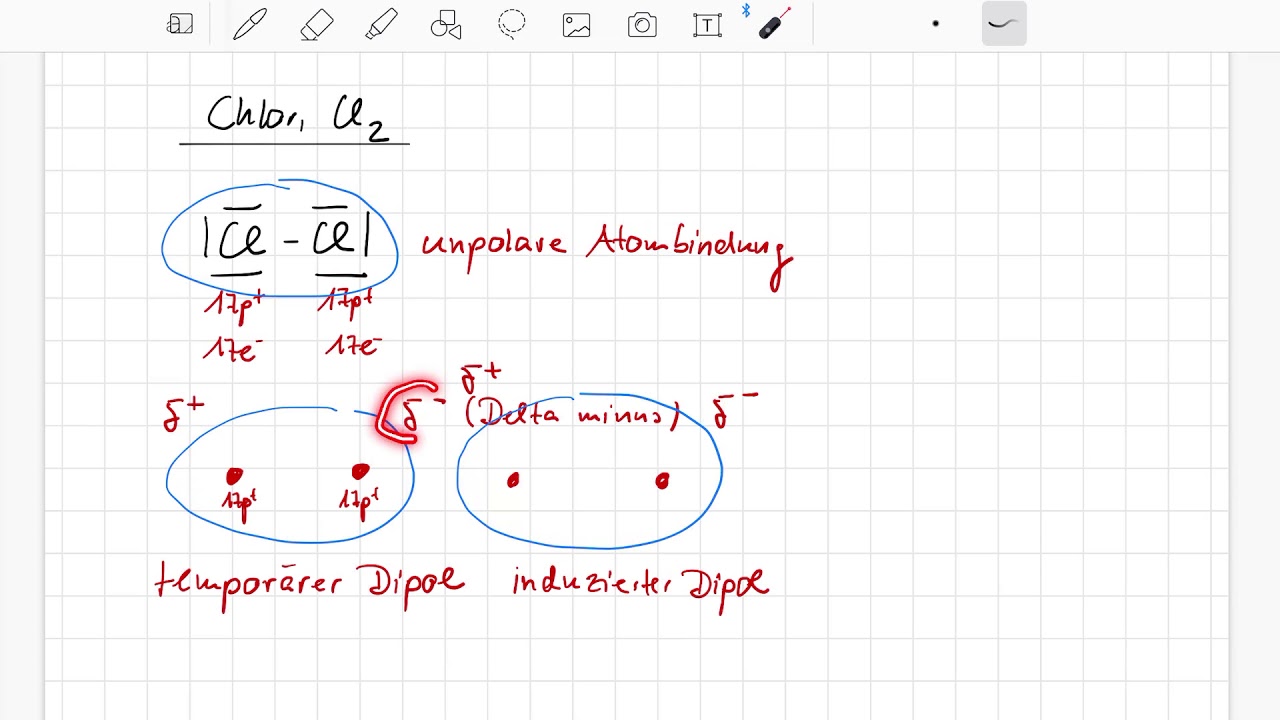Select the Eraser tool
The height and width of the screenshot is (720, 1280).
click(317, 25)
